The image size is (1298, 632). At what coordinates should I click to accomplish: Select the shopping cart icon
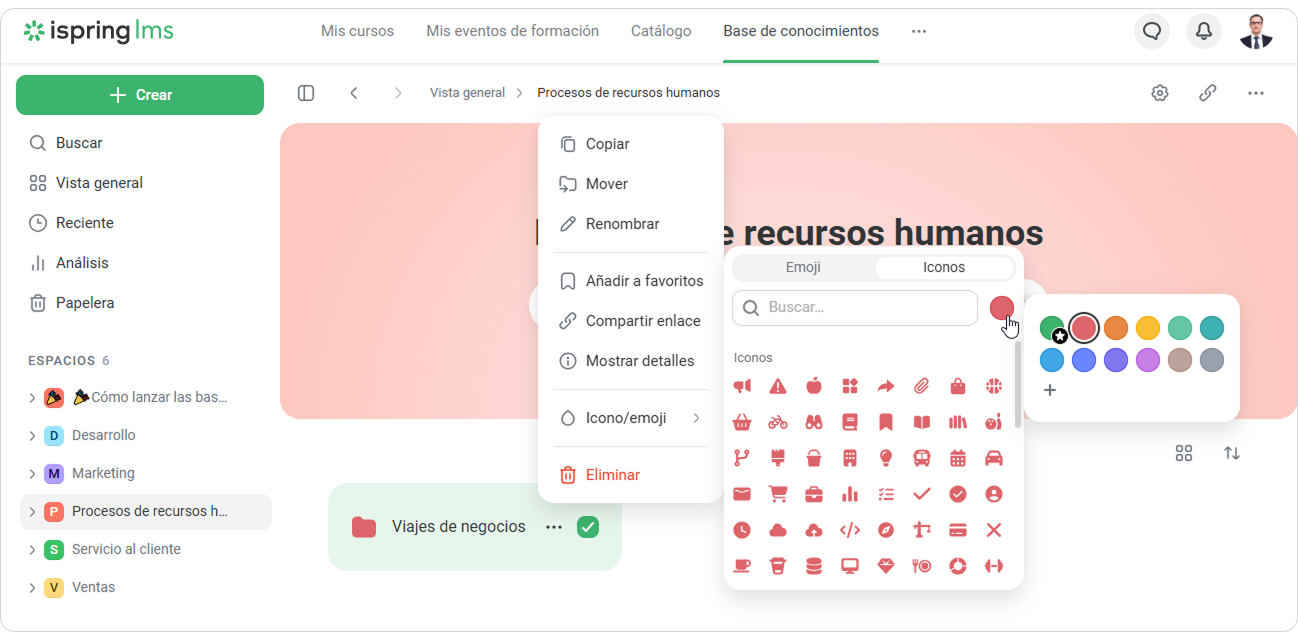778,494
